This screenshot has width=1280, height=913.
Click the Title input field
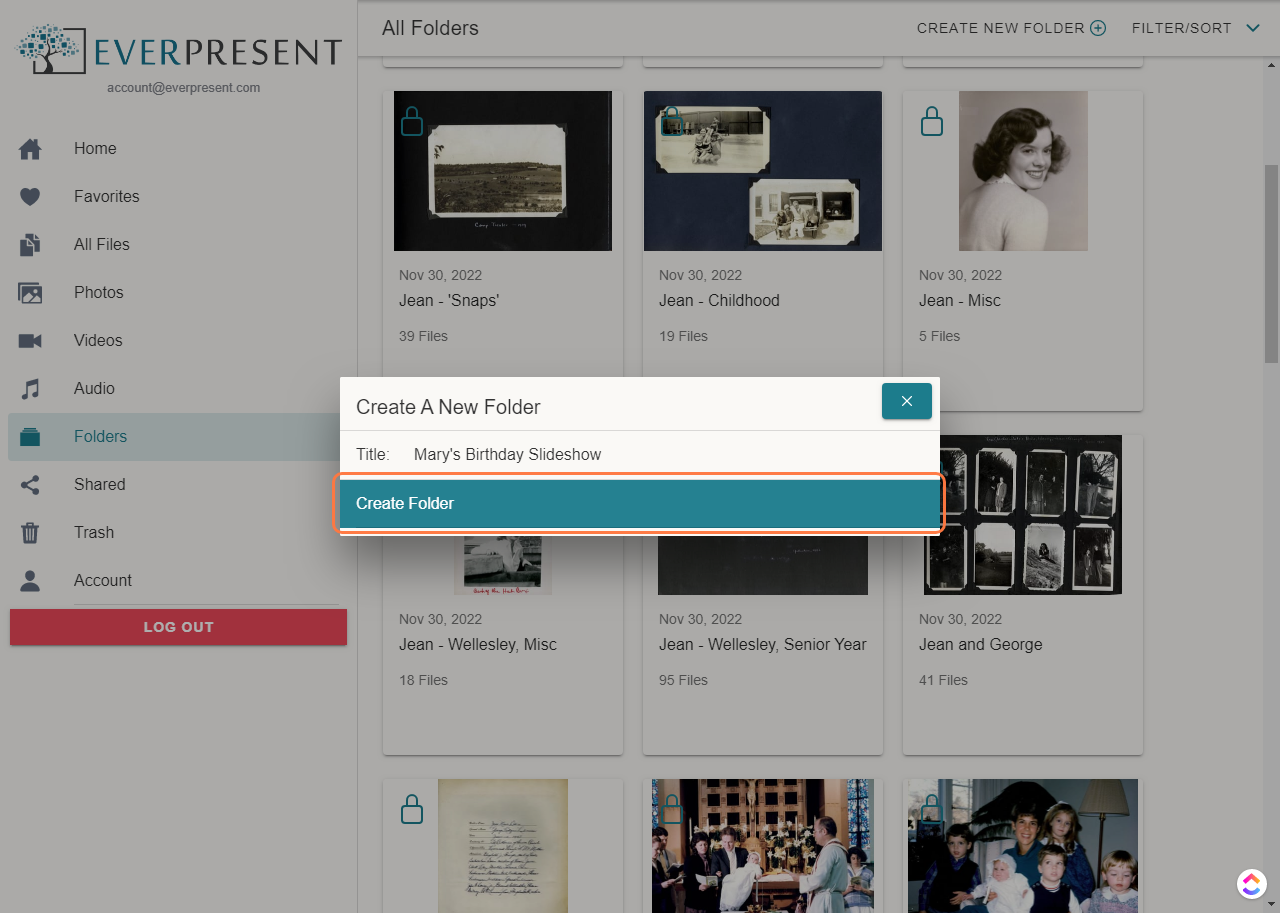pos(670,455)
